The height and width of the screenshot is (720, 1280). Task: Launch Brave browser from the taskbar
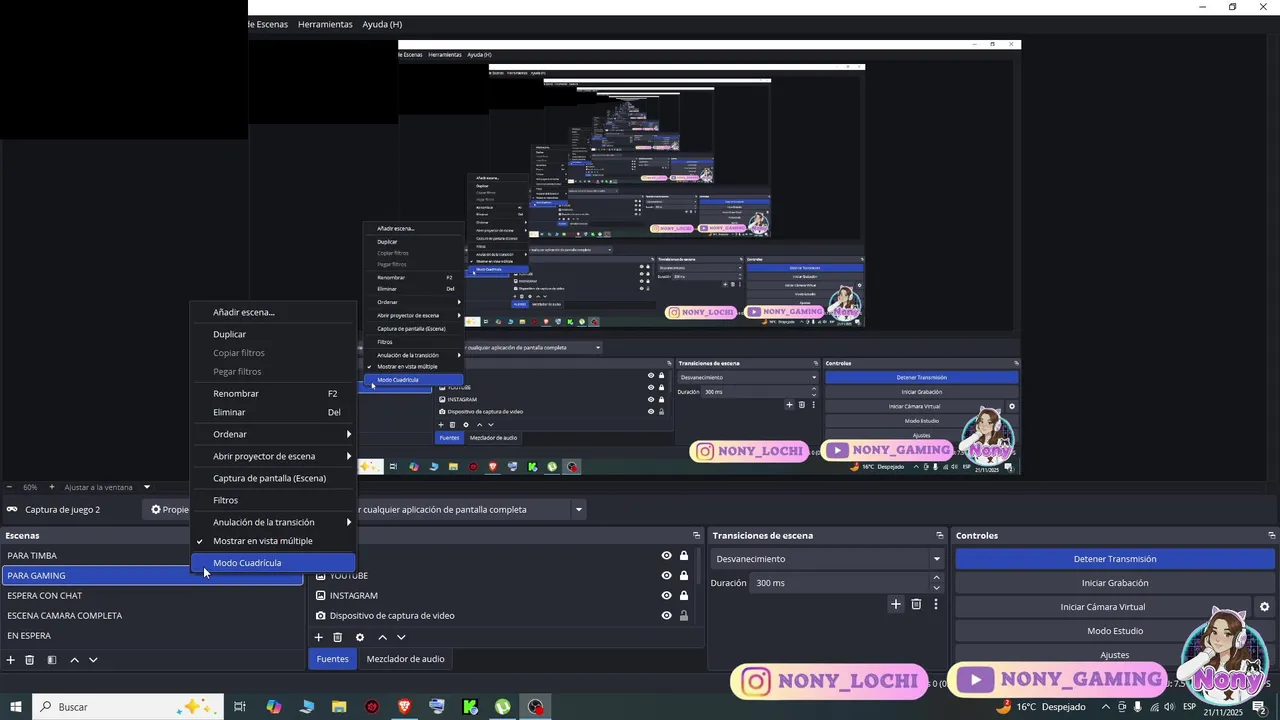click(x=404, y=707)
